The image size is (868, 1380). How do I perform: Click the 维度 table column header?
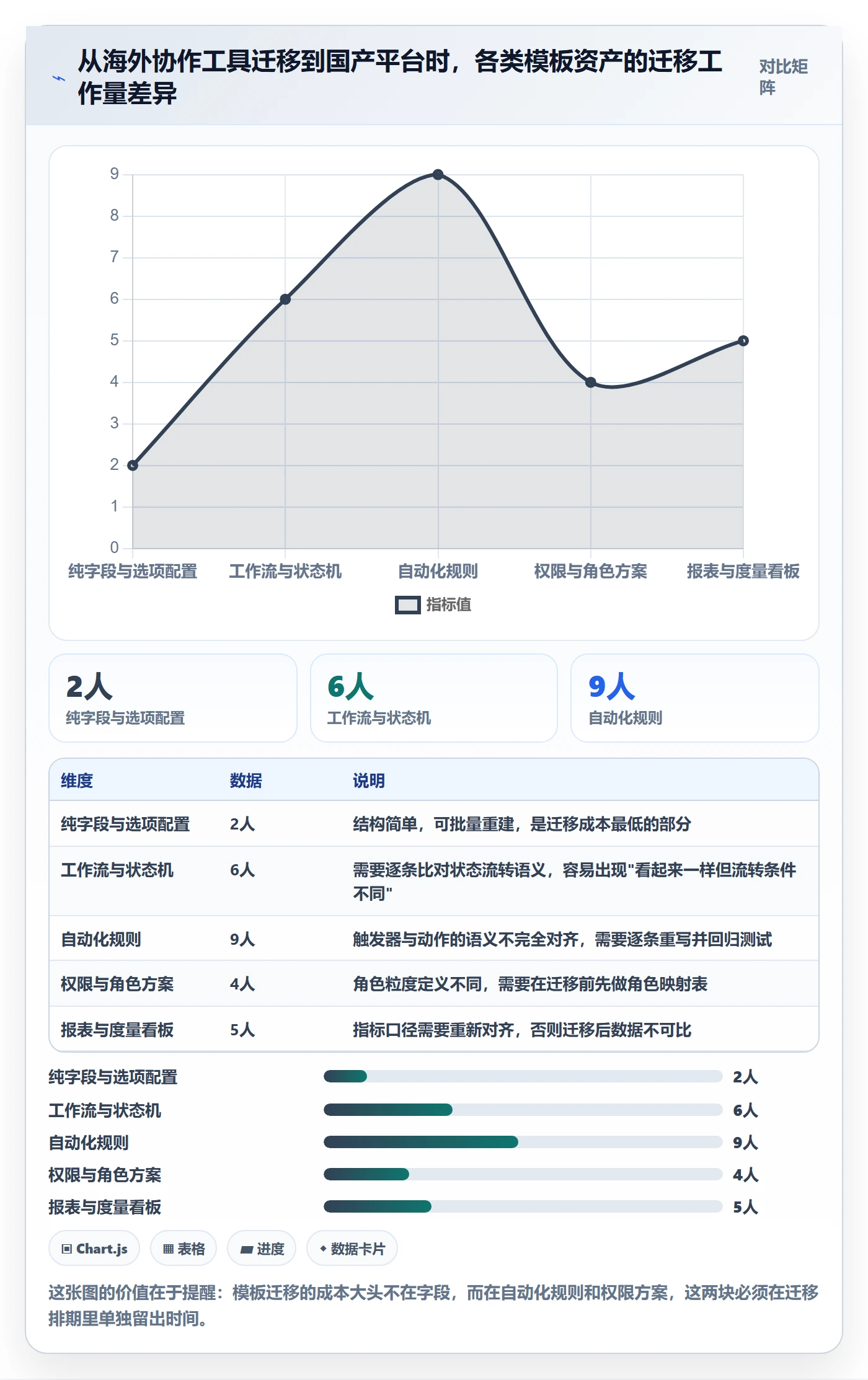pos(77,781)
